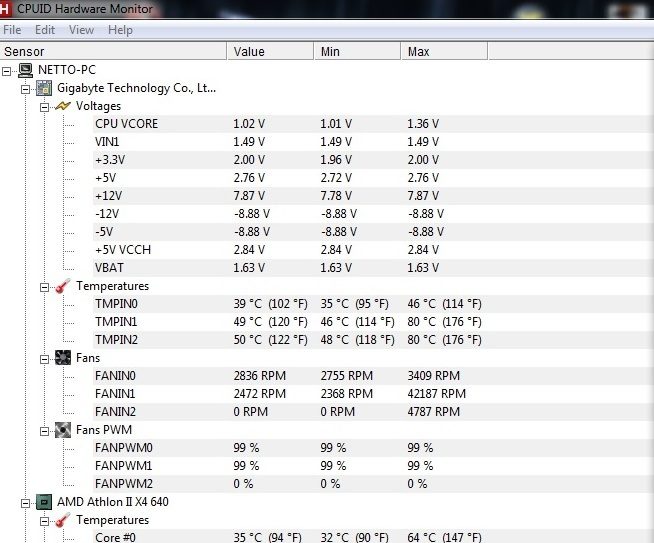
Task: Select the TMPIN0 sensor row
Action: tap(373, 304)
